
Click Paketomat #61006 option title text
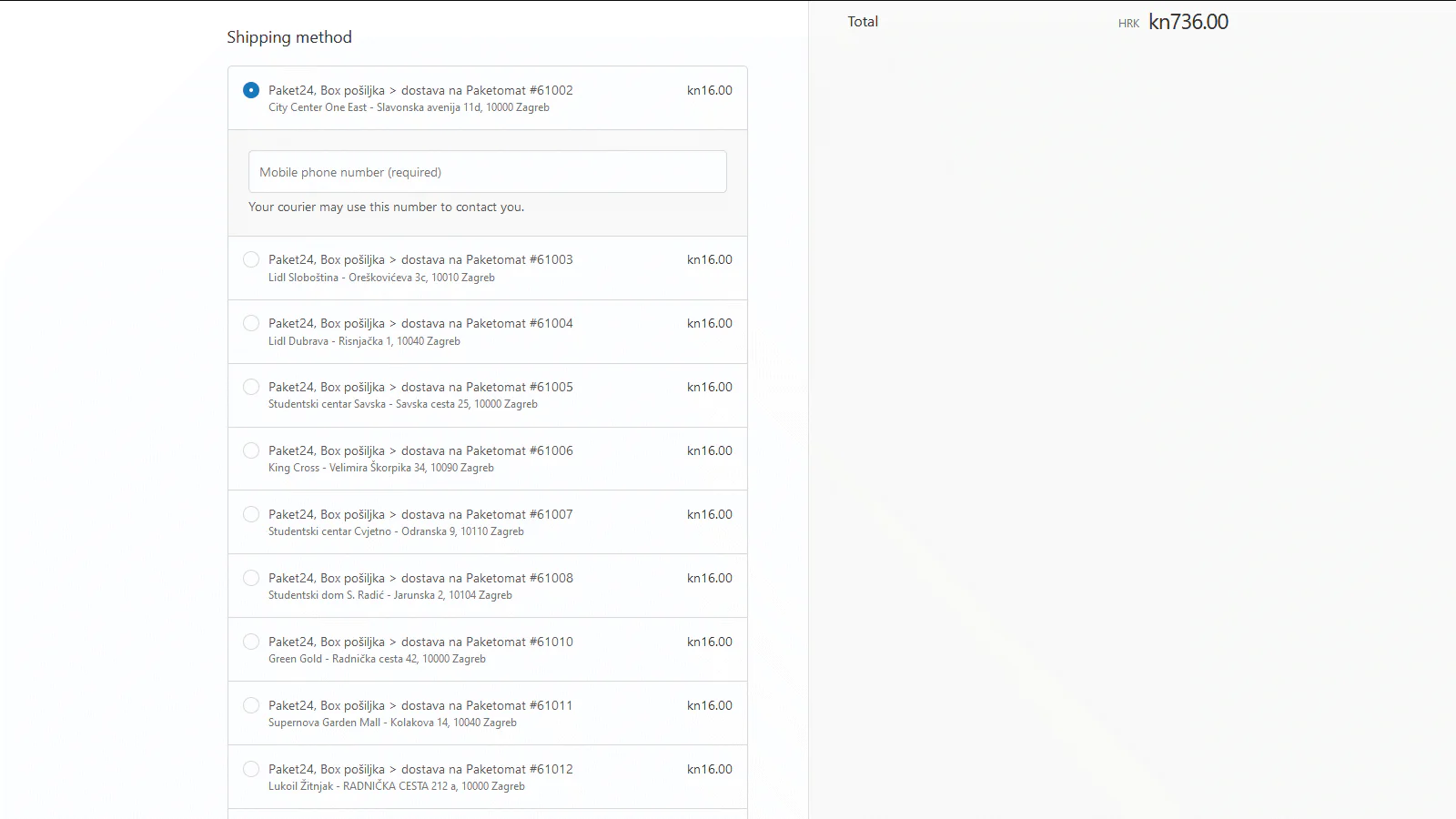point(420,450)
